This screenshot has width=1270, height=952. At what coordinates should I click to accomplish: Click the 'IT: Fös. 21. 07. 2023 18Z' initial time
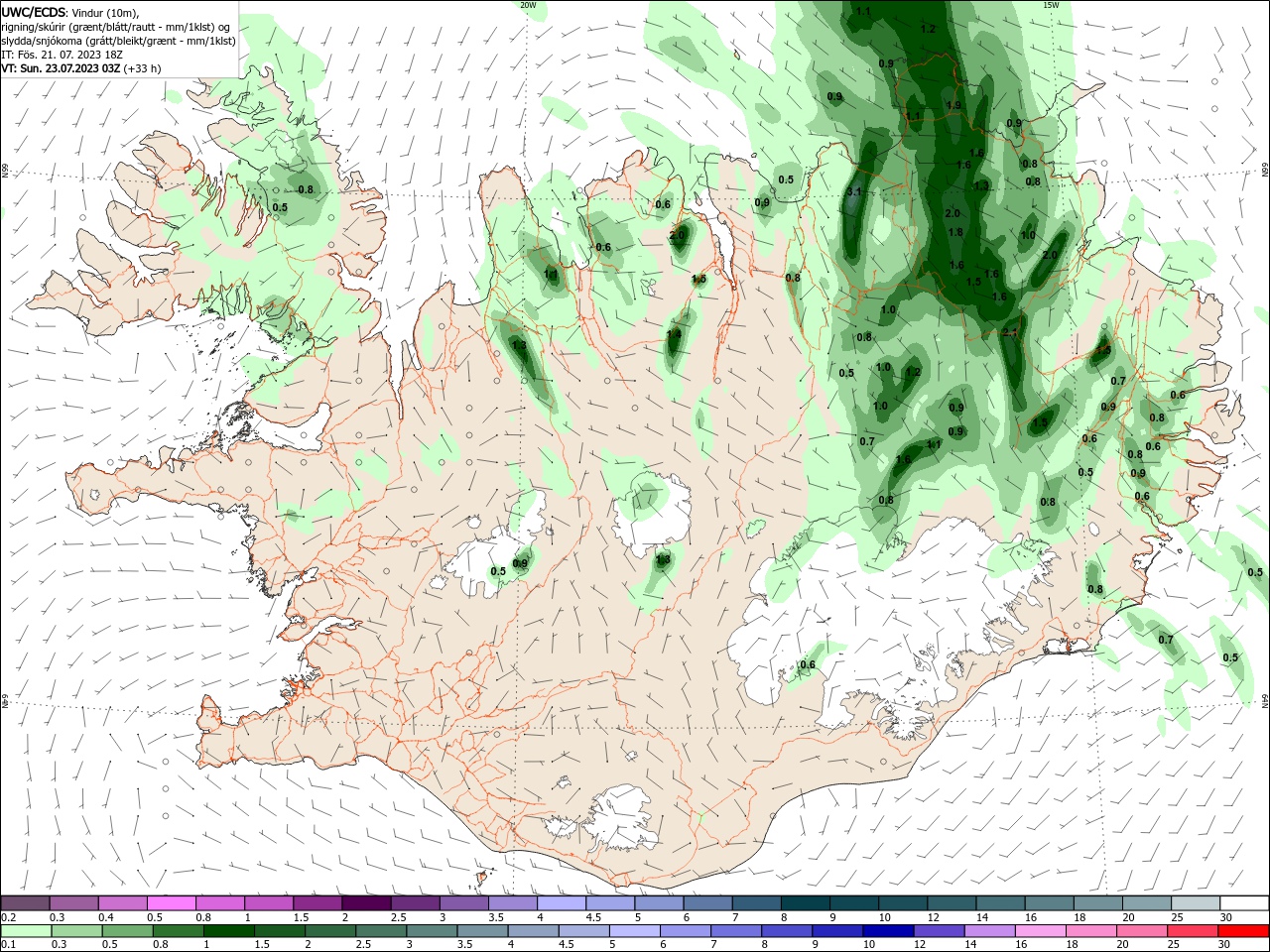coord(63,55)
